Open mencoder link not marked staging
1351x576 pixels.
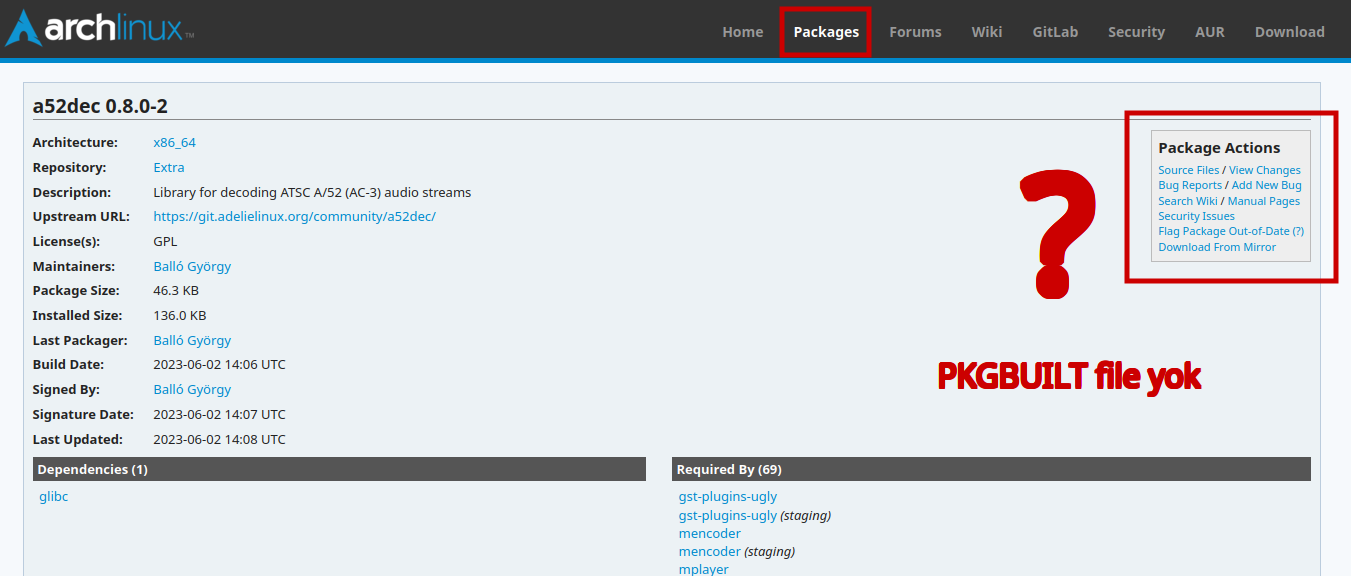click(710, 534)
